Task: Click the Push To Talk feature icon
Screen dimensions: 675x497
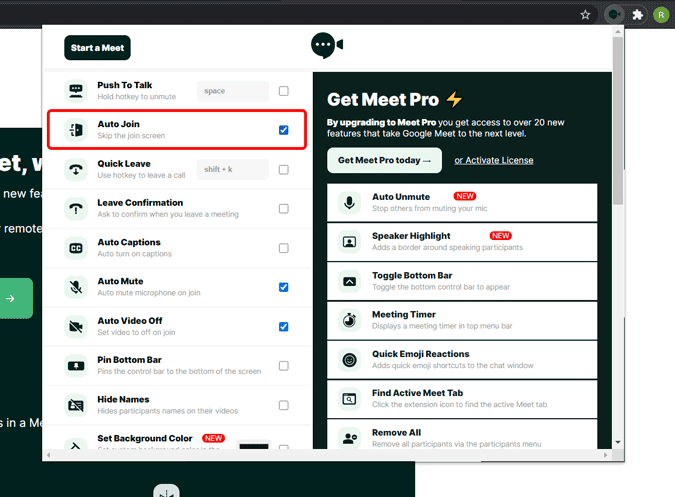Action: pyautogui.click(x=76, y=91)
